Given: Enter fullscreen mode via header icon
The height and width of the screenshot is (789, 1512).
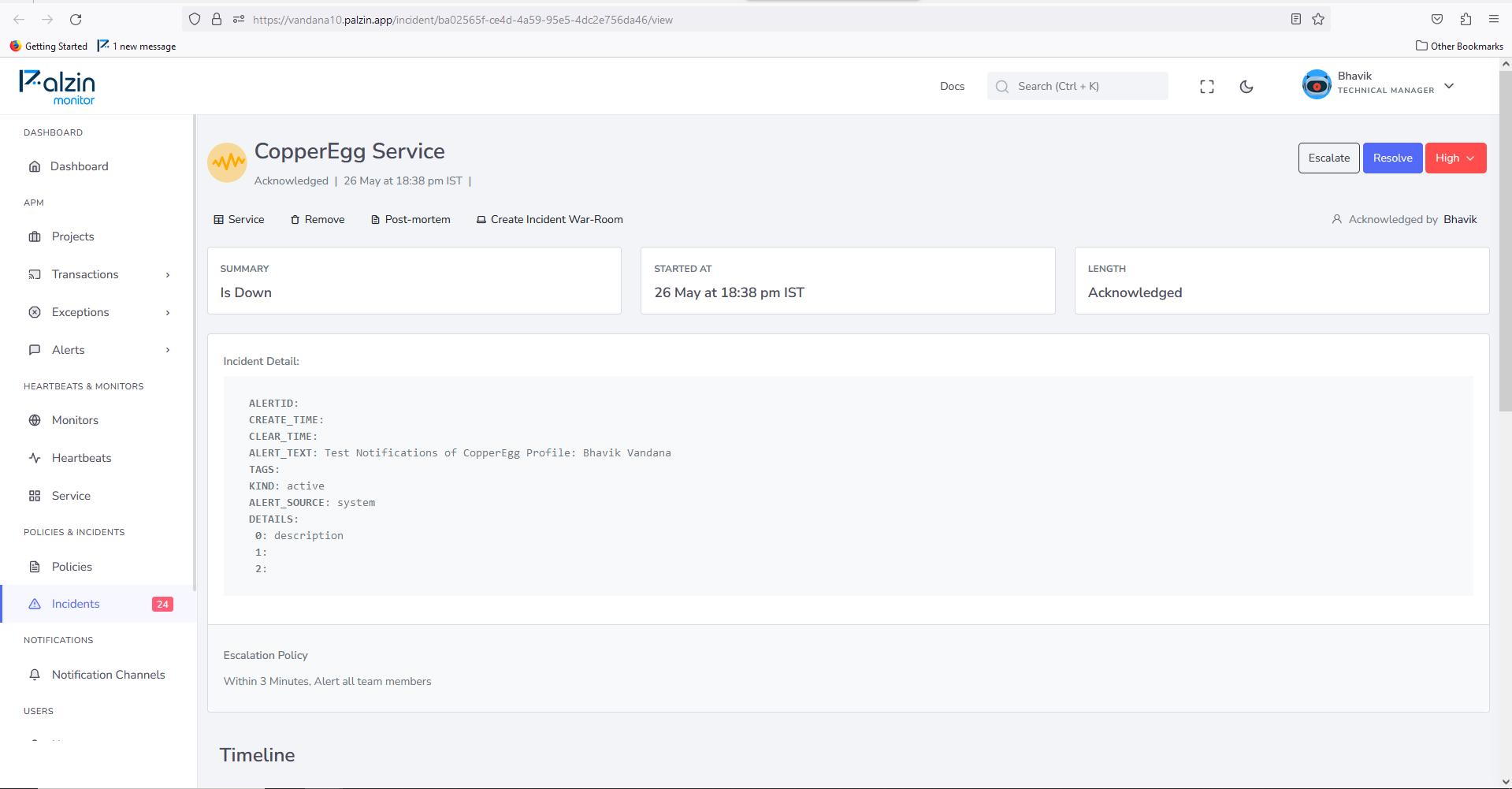Looking at the screenshot, I should click(x=1206, y=87).
